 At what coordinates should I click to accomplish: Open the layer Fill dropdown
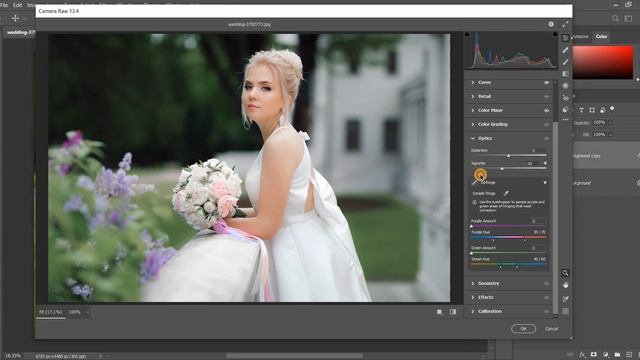point(611,134)
